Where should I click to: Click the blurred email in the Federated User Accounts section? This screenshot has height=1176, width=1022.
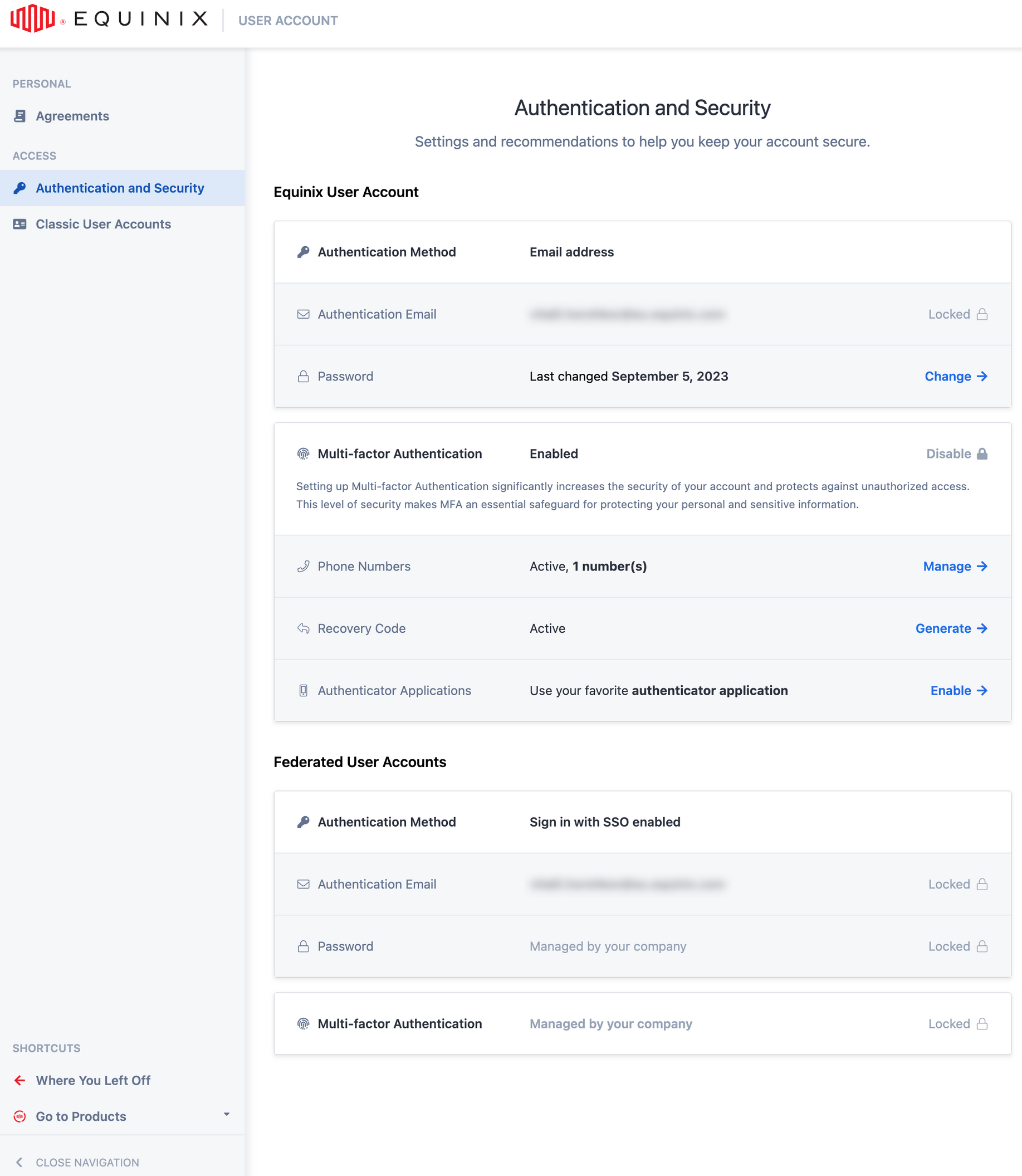coord(627,884)
